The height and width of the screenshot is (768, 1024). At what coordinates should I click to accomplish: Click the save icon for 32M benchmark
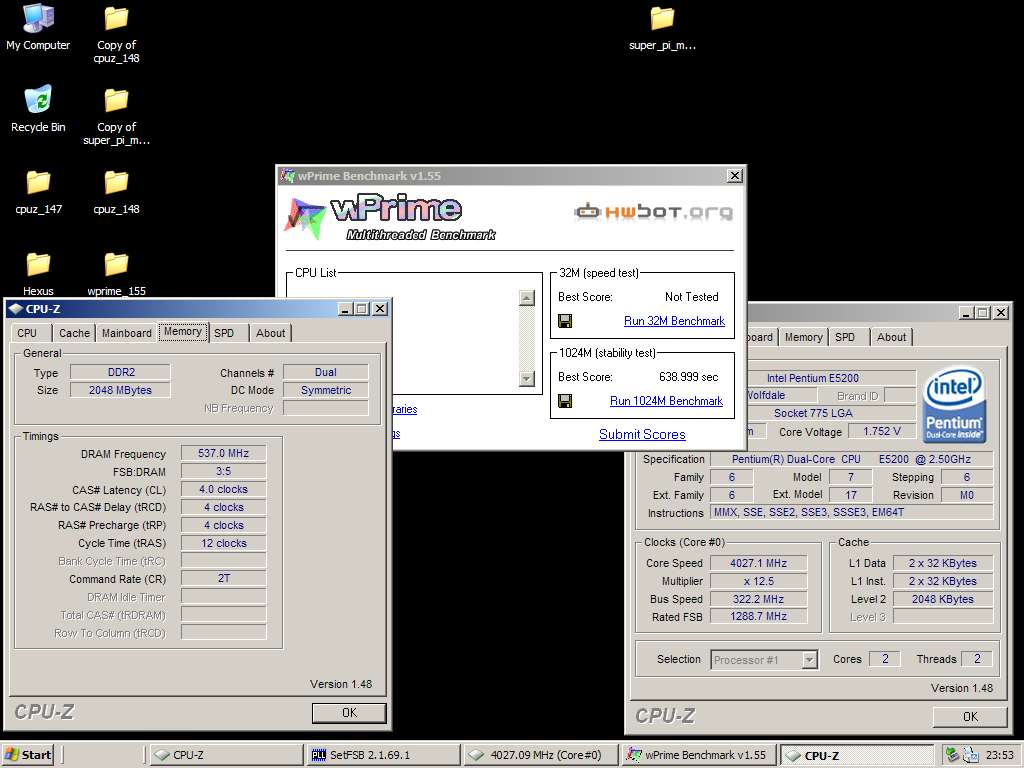tap(565, 321)
